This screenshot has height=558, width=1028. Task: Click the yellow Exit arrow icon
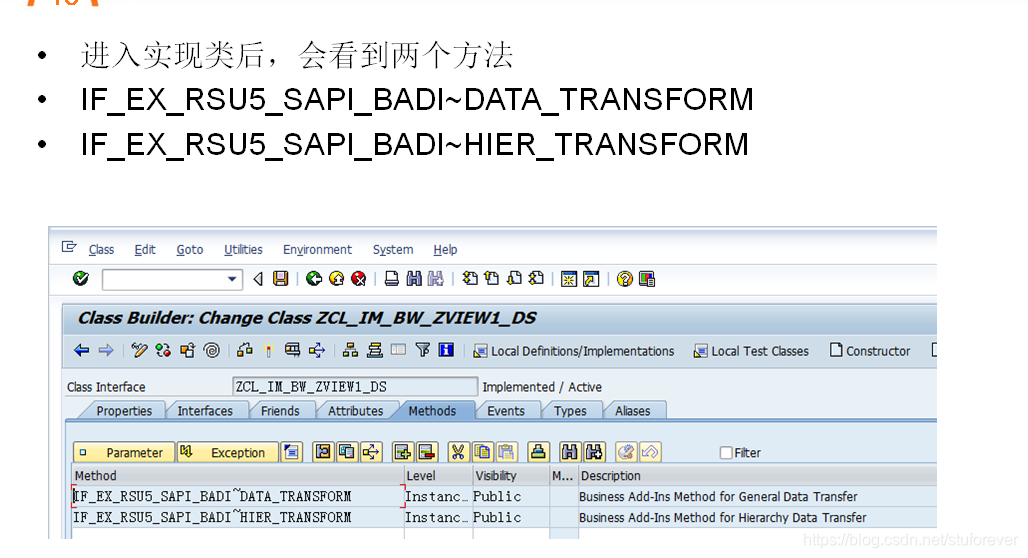pyautogui.click(x=336, y=279)
